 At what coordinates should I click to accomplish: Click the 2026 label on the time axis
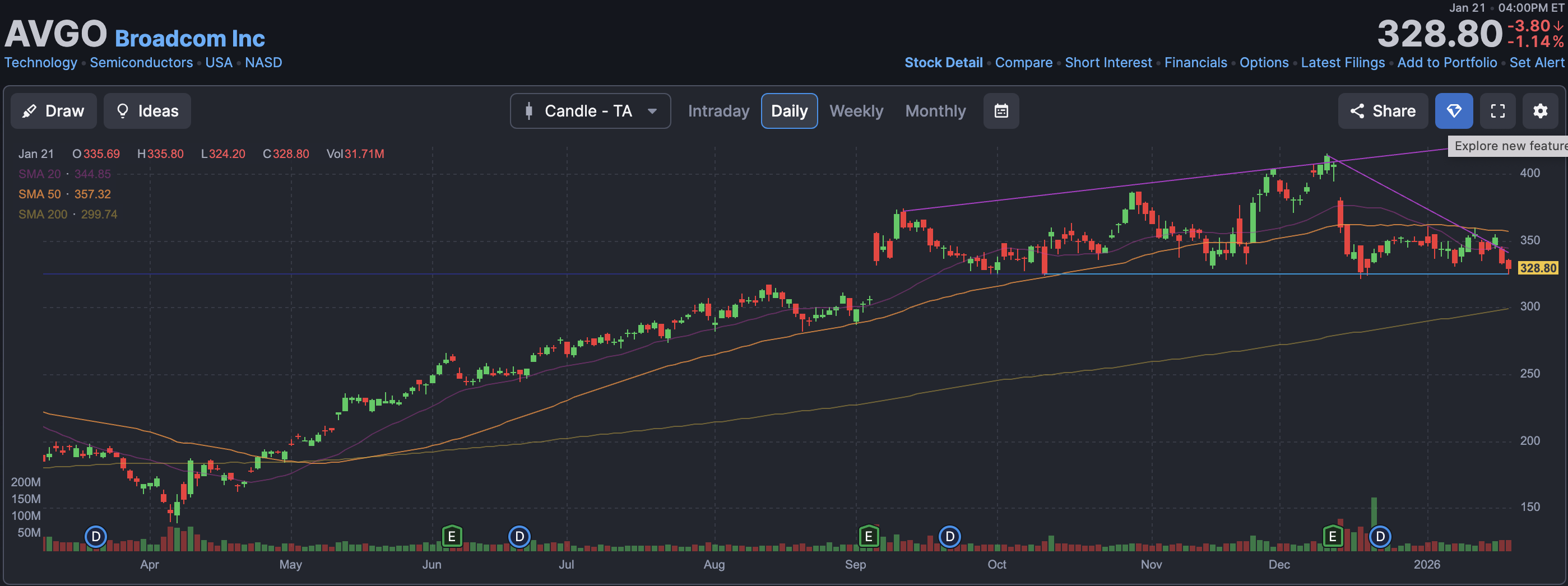[1427, 564]
